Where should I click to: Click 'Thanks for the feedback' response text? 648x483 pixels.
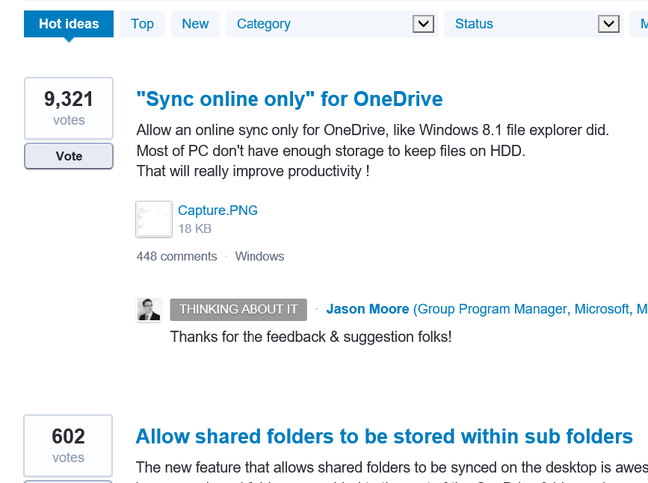311,337
